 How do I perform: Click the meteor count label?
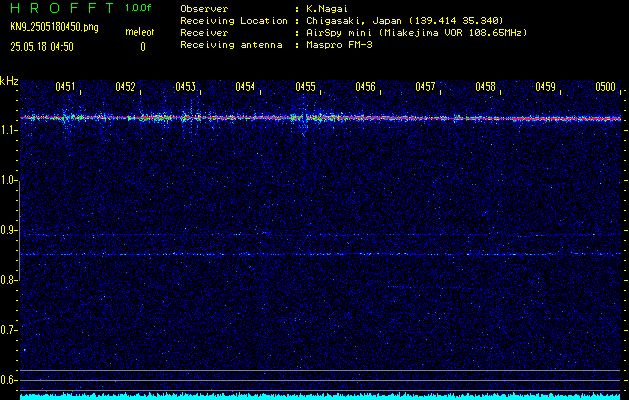click(140, 32)
